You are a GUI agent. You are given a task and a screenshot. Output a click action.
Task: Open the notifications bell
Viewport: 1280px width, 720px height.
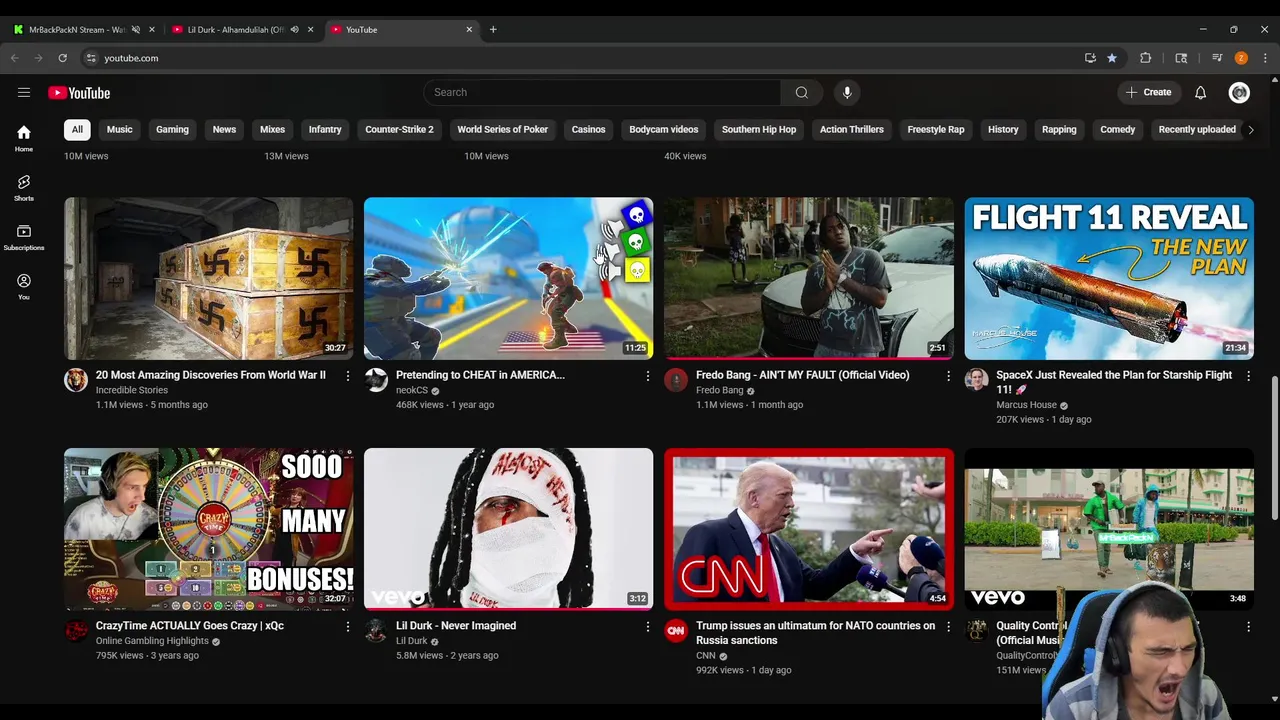1200,93
